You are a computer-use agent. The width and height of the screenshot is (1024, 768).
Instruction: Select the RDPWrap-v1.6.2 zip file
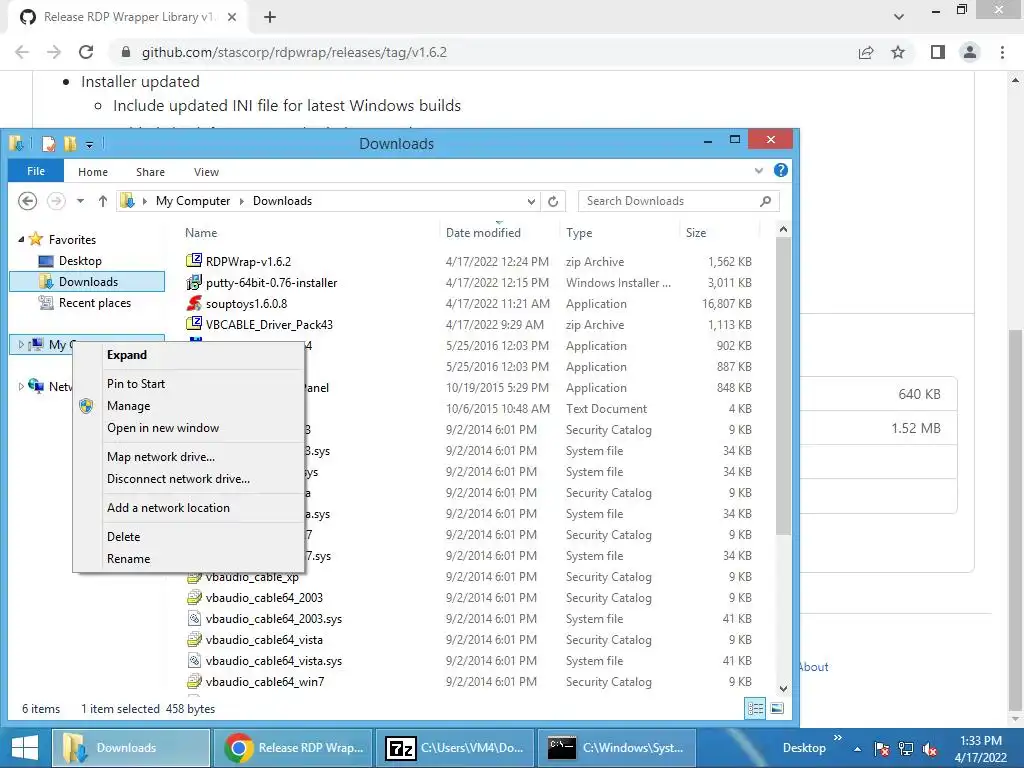[x=248, y=261]
